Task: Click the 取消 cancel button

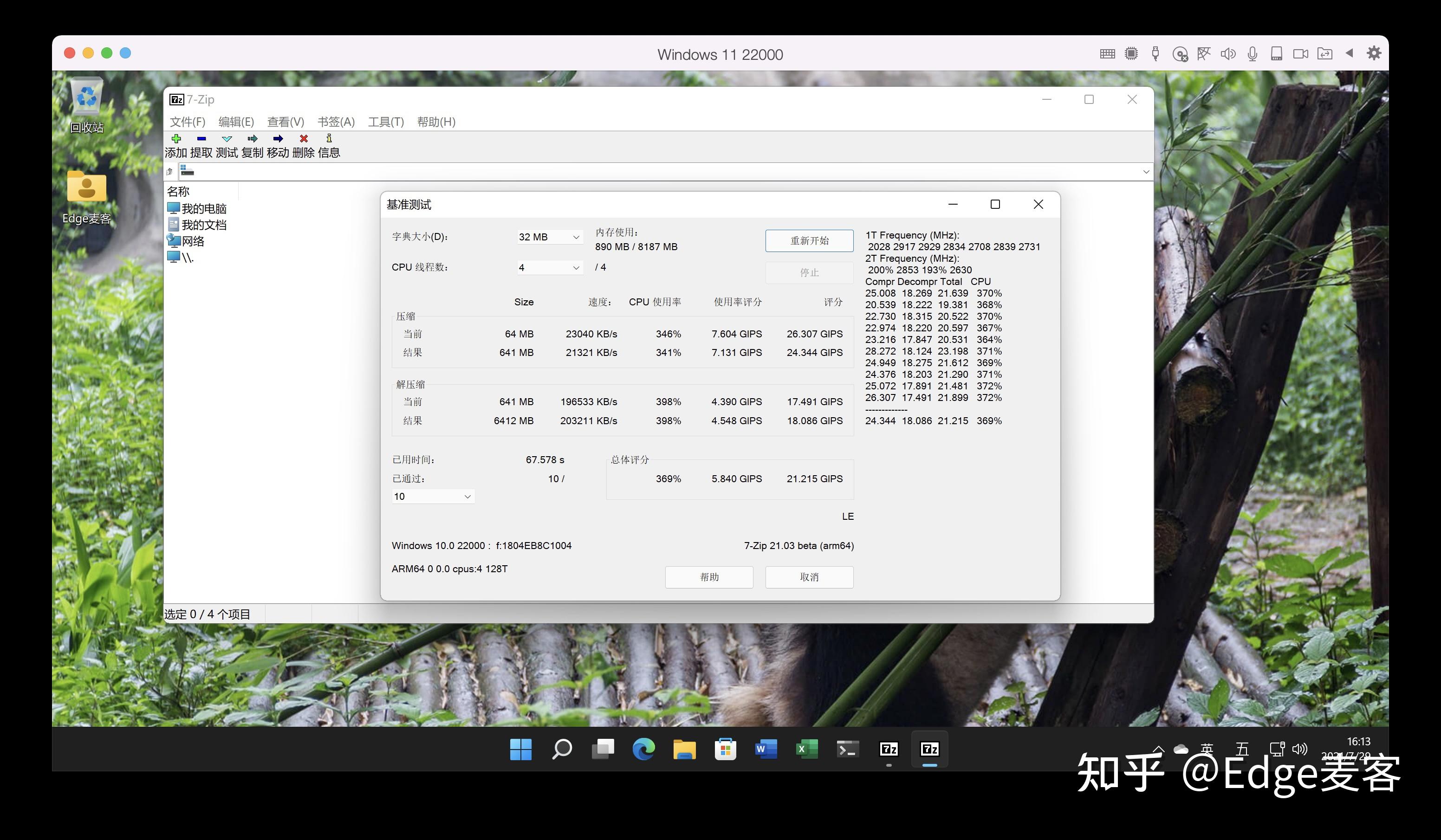Action: 809,577
